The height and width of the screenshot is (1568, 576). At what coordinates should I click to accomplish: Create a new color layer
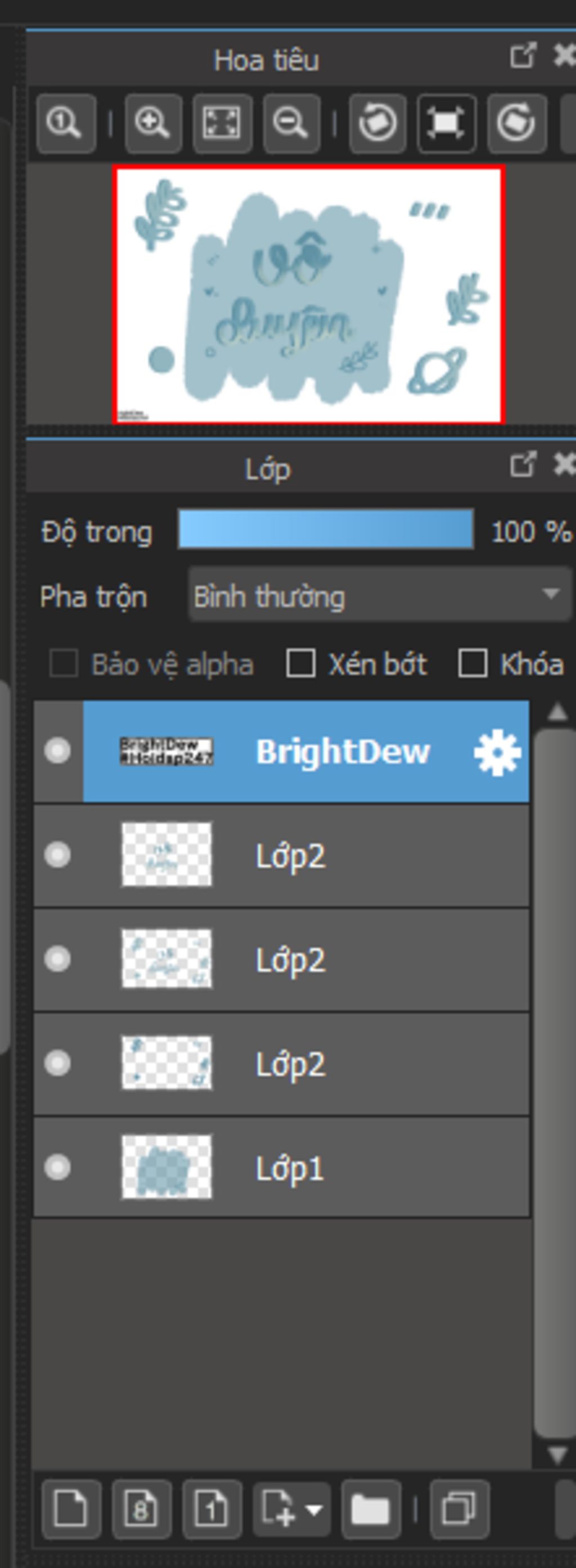[71, 1510]
